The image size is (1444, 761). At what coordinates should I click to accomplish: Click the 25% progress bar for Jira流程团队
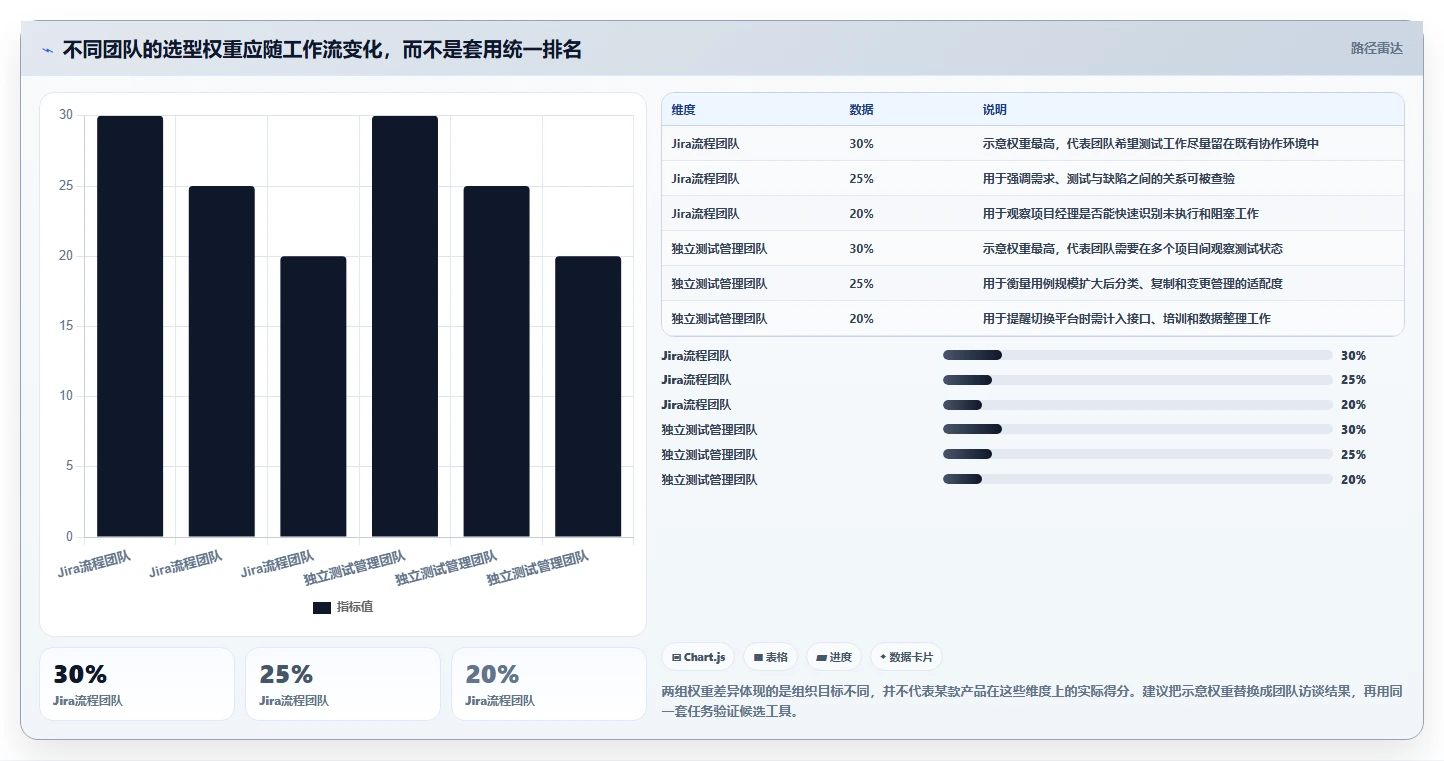pos(1137,380)
